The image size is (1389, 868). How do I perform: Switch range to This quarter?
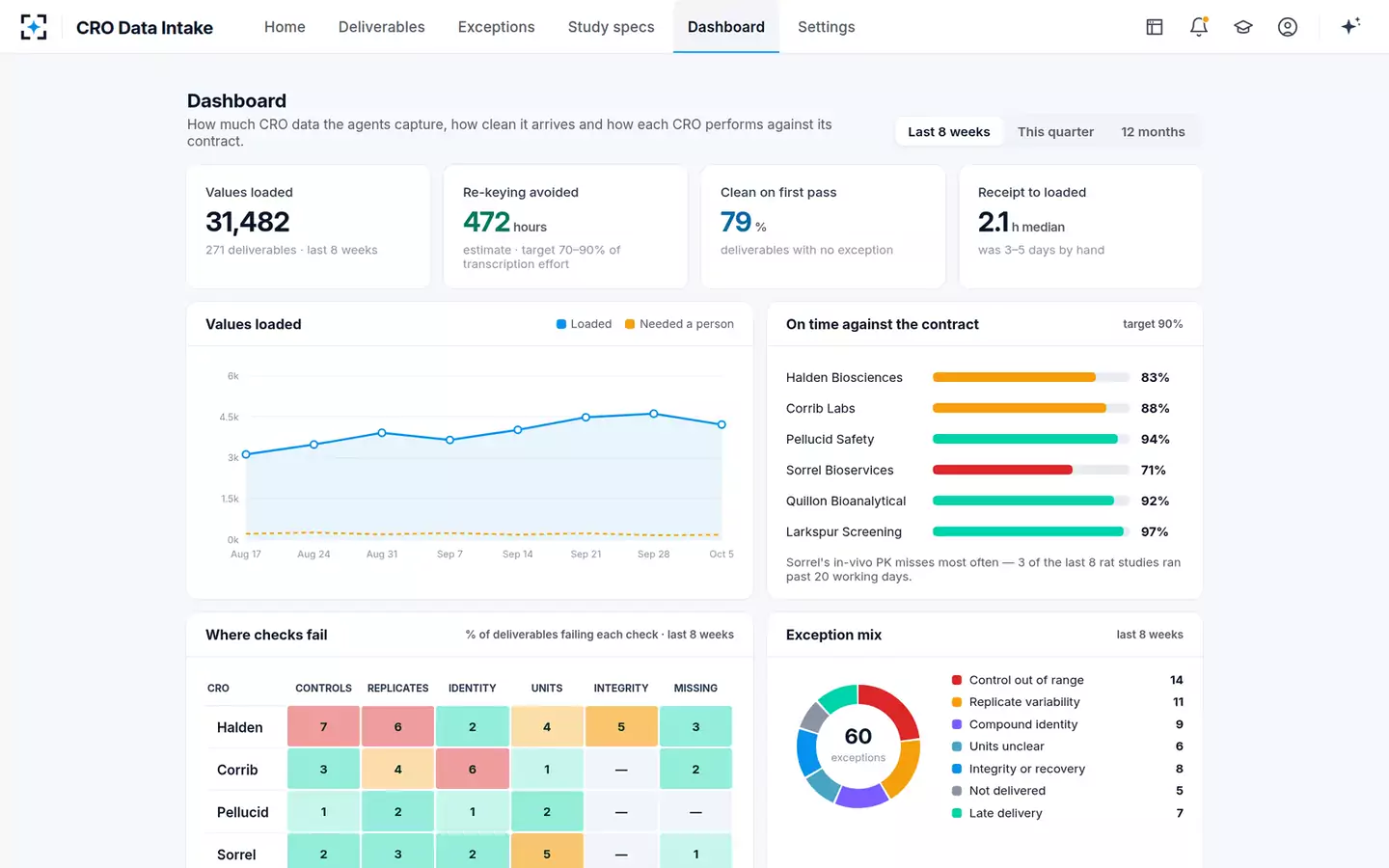(x=1055, y=132)
